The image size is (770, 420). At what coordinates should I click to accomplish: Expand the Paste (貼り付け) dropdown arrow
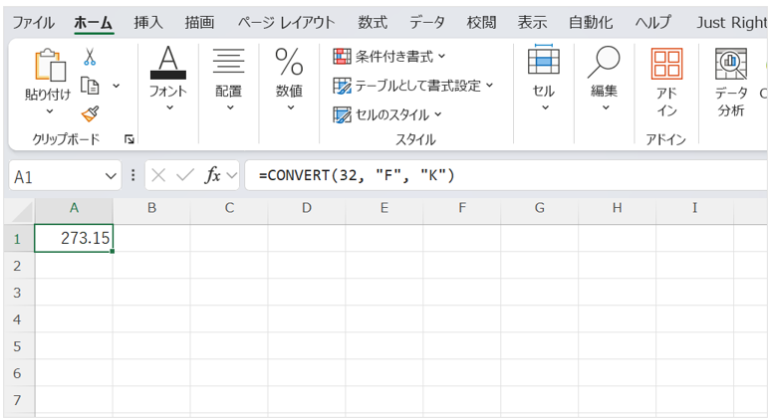(x=49, y=112)
